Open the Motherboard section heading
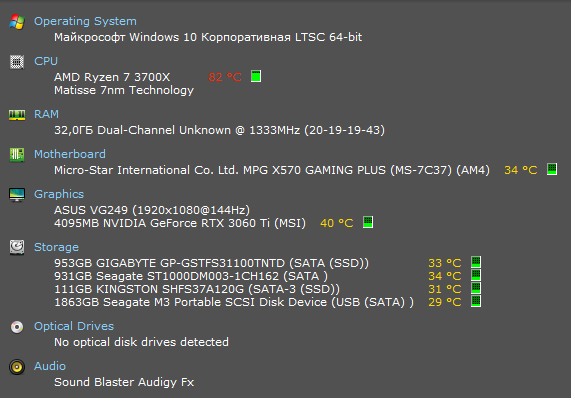 point(70,154)
